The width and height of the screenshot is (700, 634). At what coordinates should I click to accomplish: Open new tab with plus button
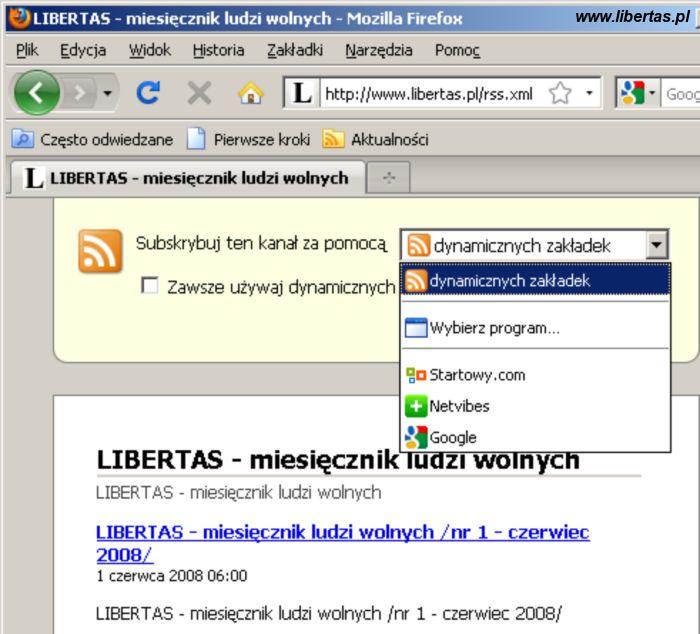click(x=389, y=178)
